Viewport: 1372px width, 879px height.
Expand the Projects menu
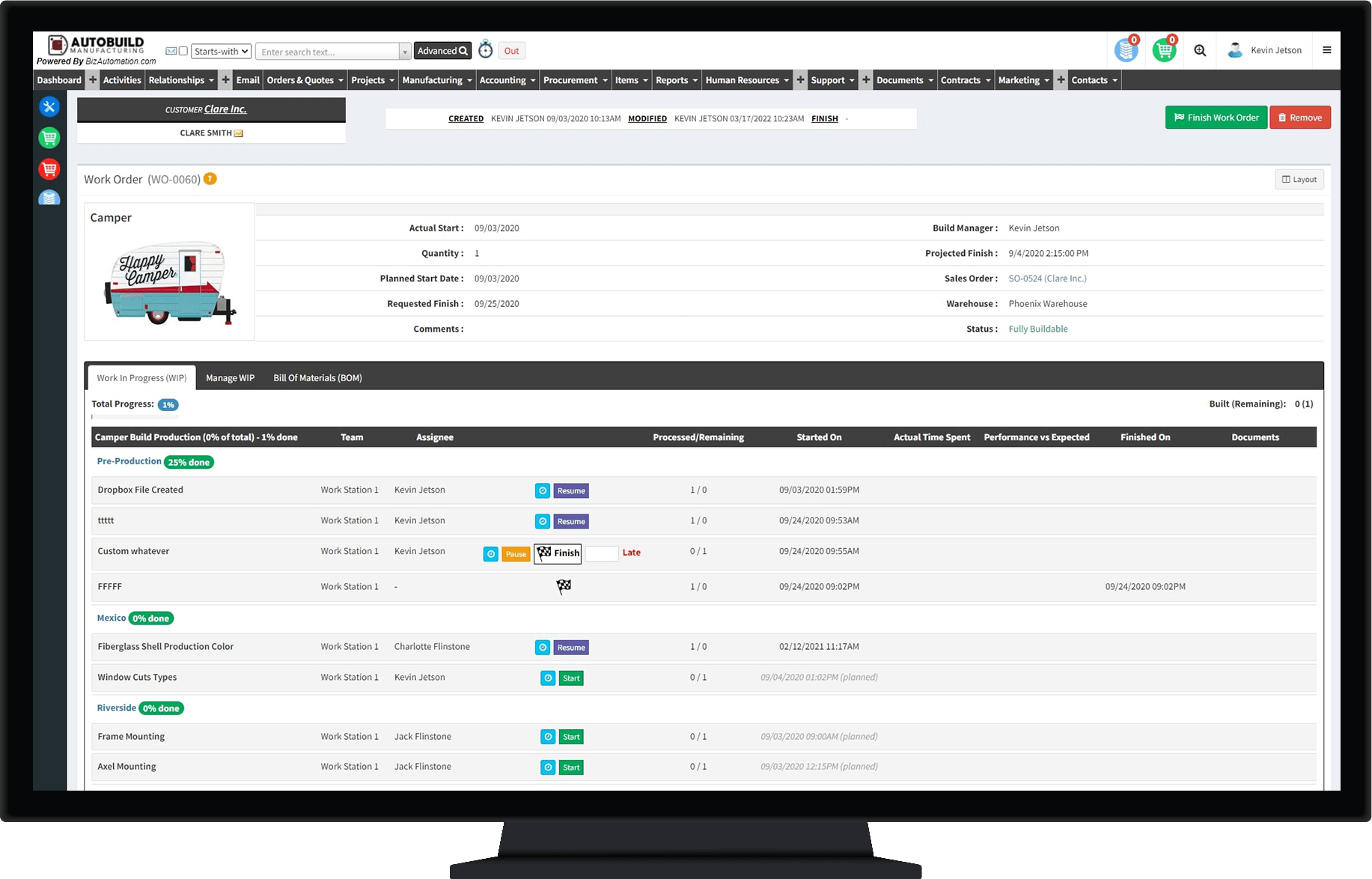click(x=373, y=80)
